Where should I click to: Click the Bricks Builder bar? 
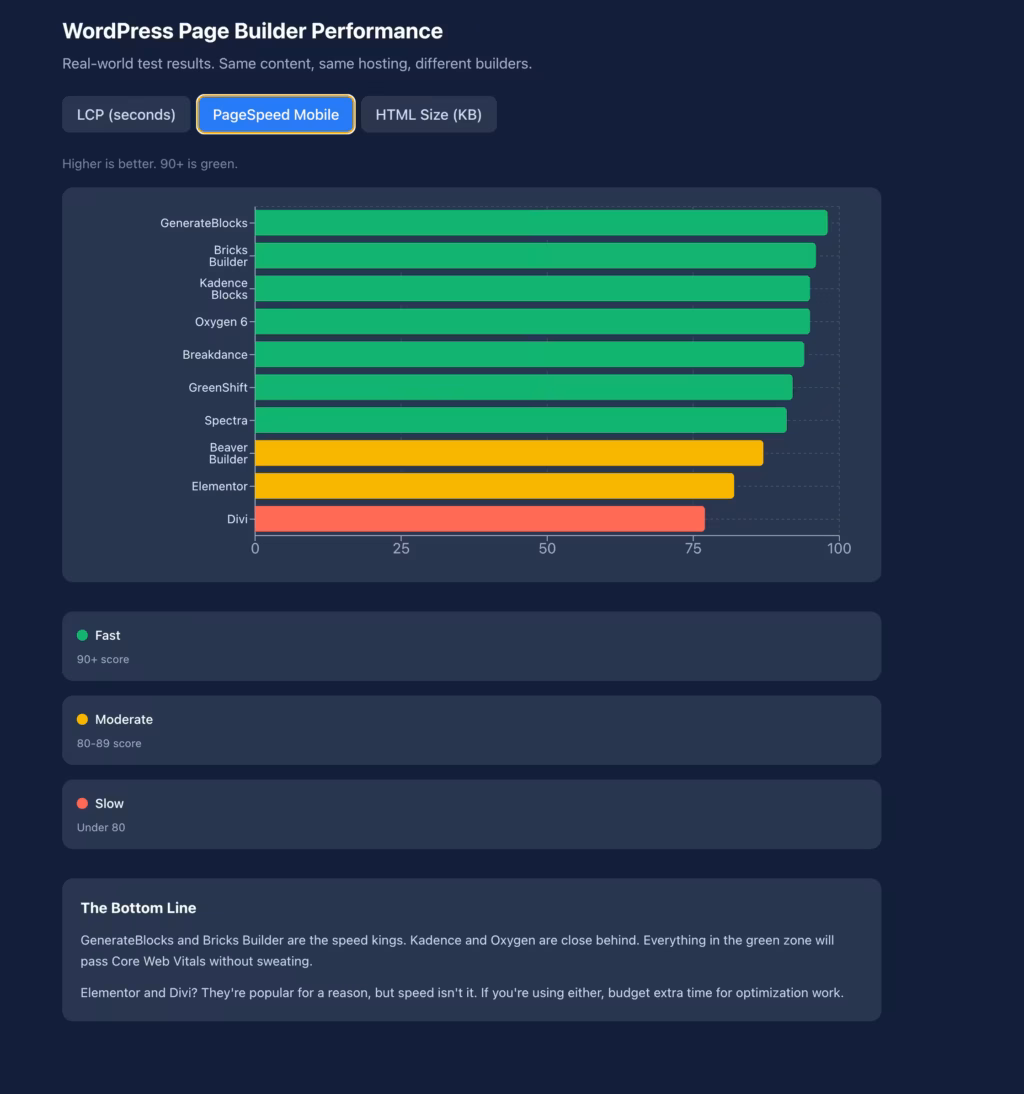coord(535,255)
